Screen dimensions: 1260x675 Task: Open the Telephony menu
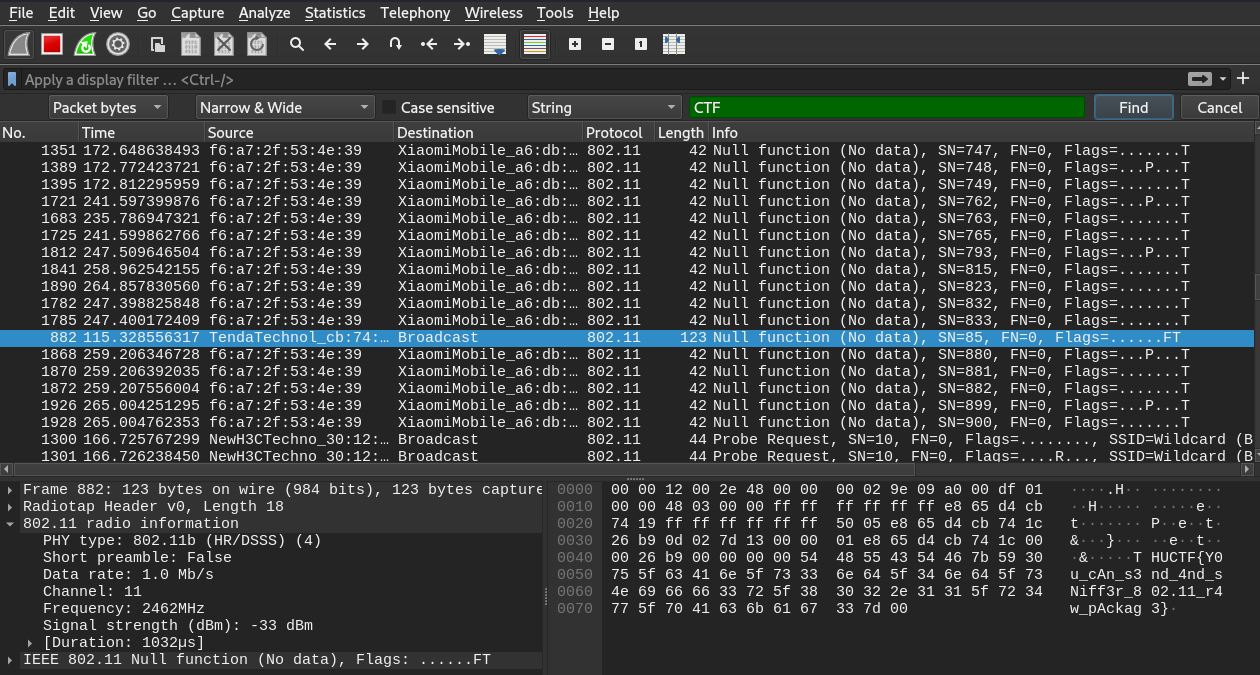[415, 13]
